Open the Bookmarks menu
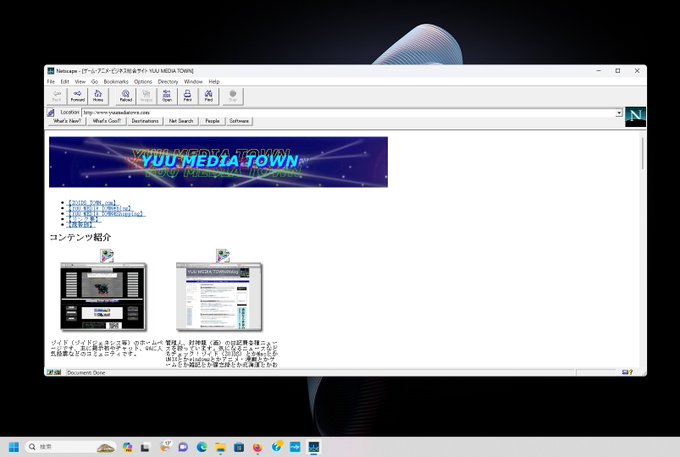 point(116,82)
